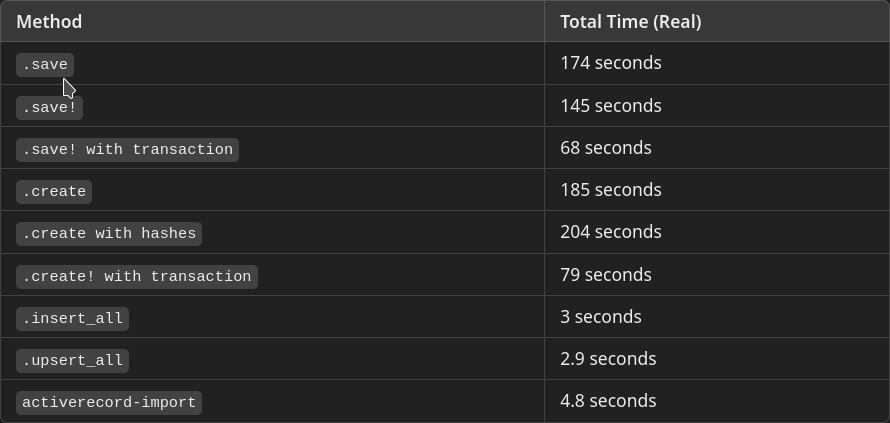Click the 3 seconds cell
The width and height of the screenshot is (890, 423).
click(x=600, y=317)
